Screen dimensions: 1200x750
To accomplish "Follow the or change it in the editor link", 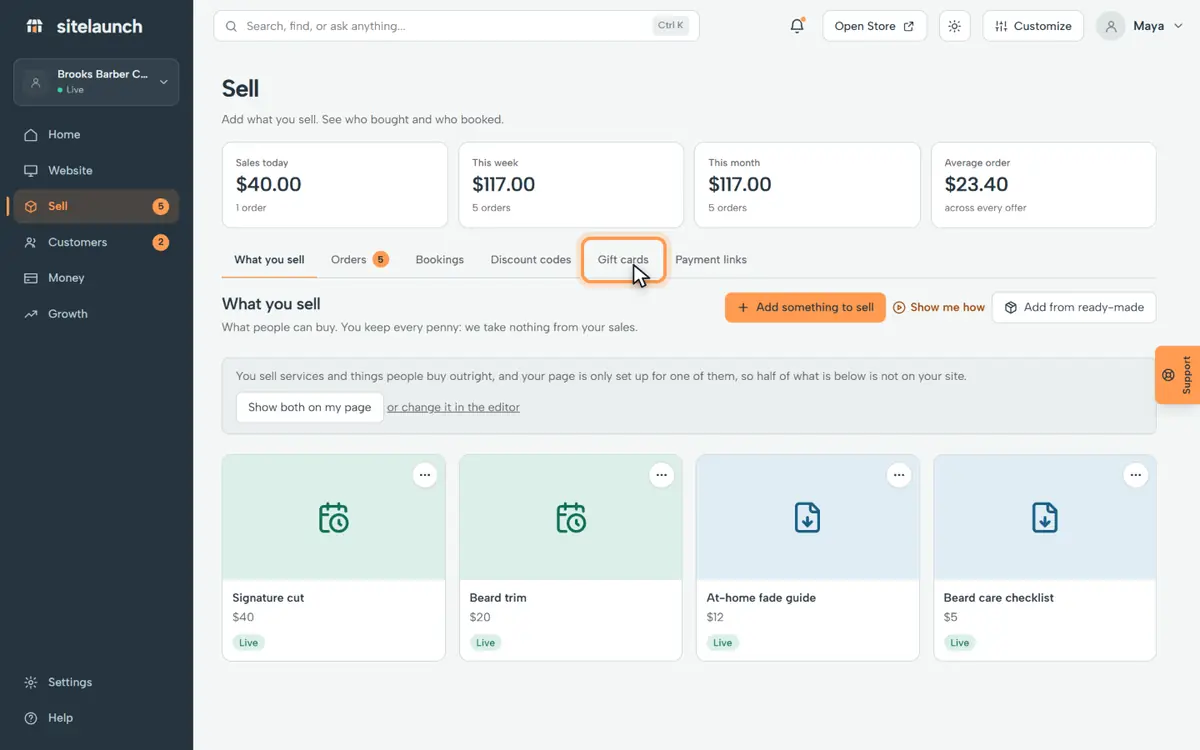I will (453, 407).
